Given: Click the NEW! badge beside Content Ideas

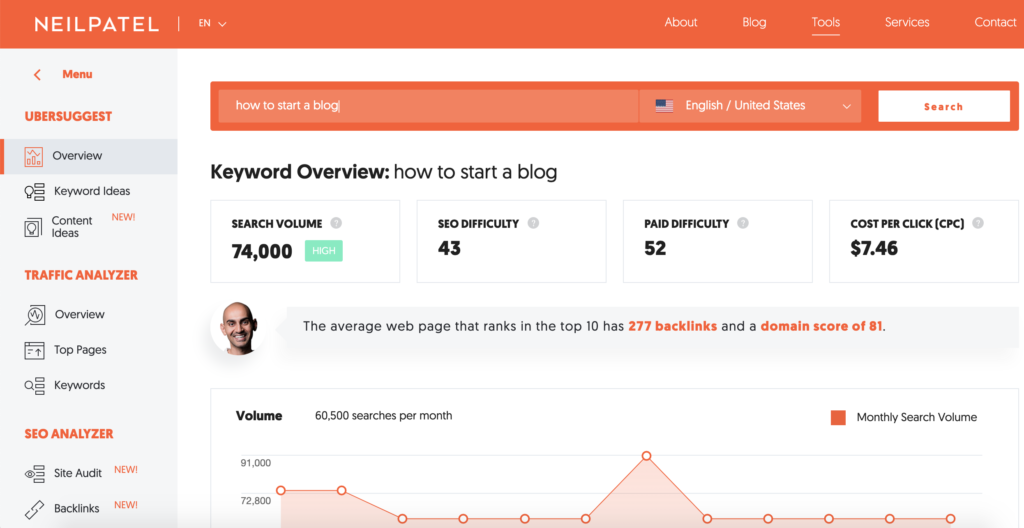Looking at the screenshot, I should (123, 217).
